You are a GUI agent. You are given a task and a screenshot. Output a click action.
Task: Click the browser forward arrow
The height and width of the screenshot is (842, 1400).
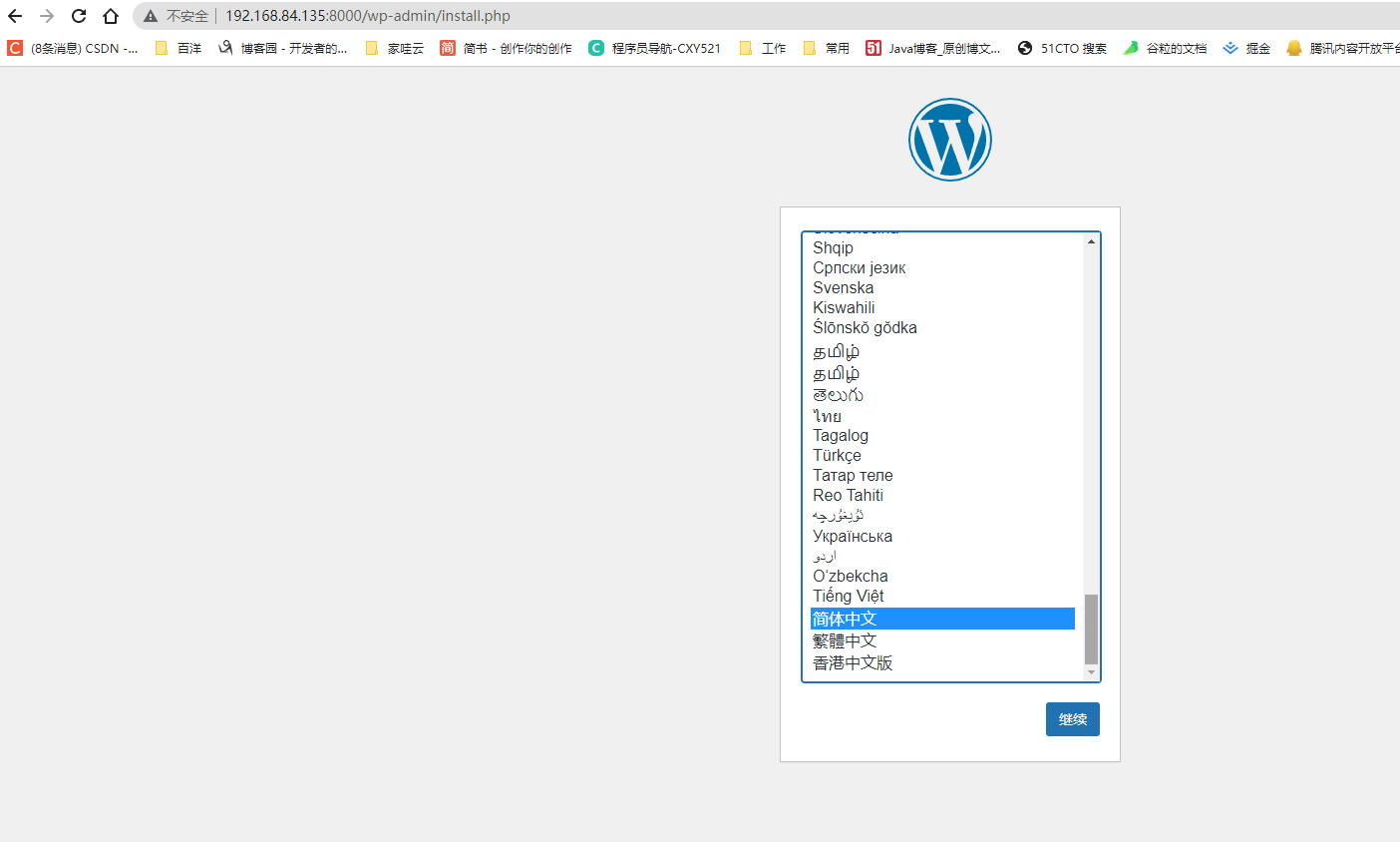click(47, 16)
